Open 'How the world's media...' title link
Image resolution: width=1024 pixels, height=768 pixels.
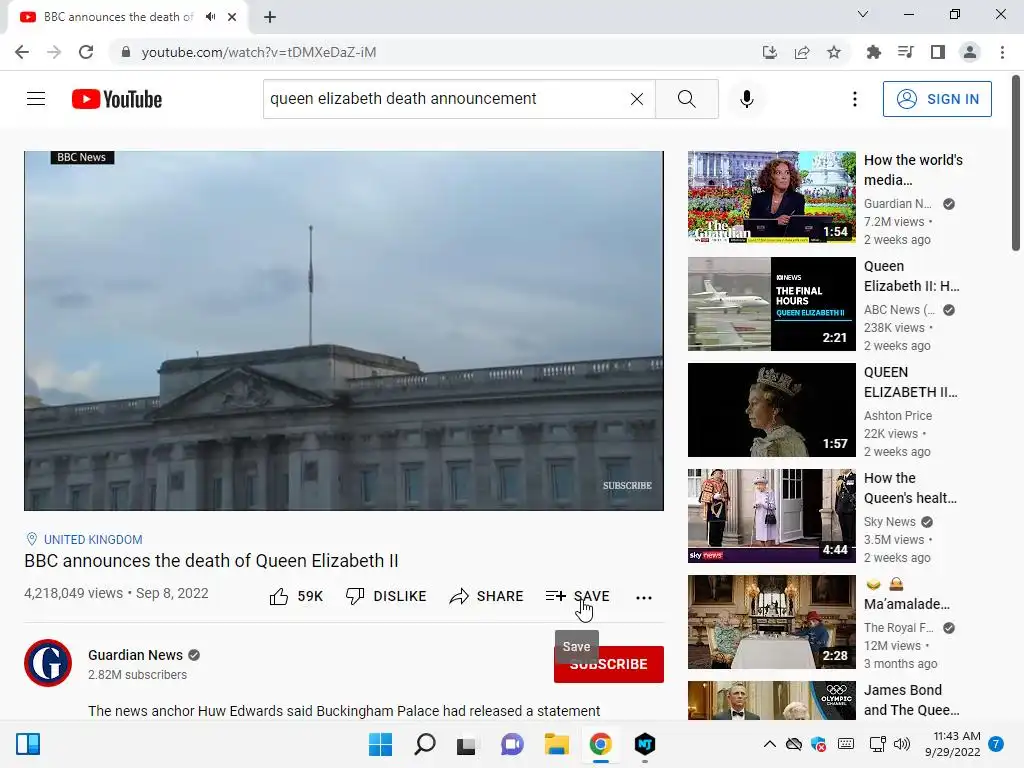click(913, 170)
